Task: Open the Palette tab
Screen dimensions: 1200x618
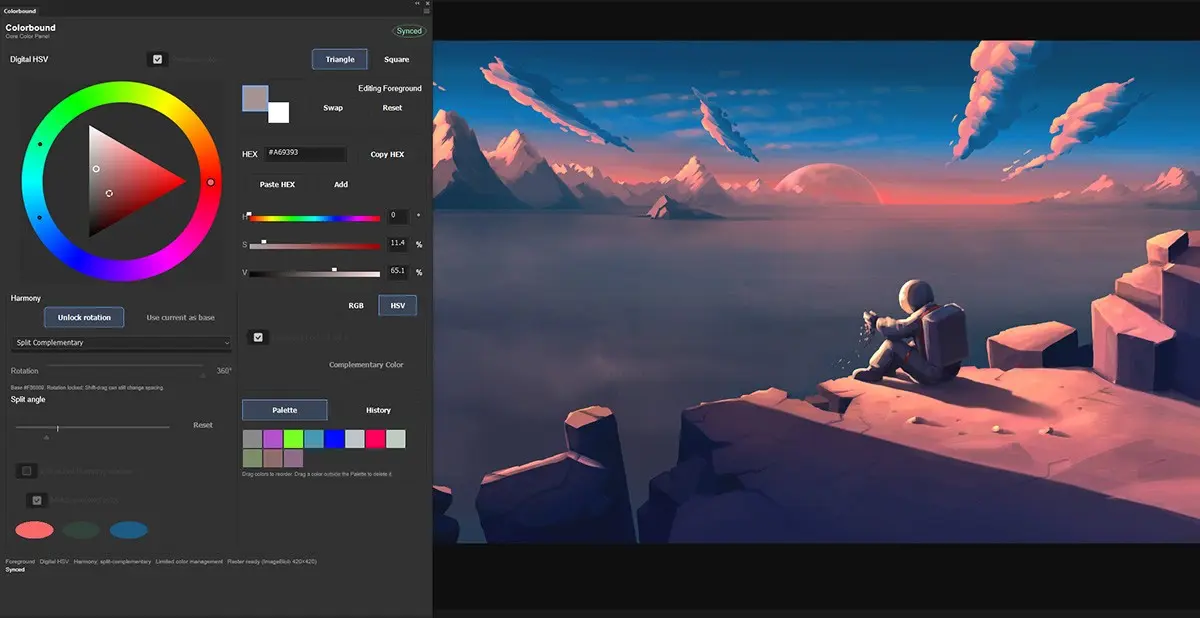Action: click(x=284, y=410)
